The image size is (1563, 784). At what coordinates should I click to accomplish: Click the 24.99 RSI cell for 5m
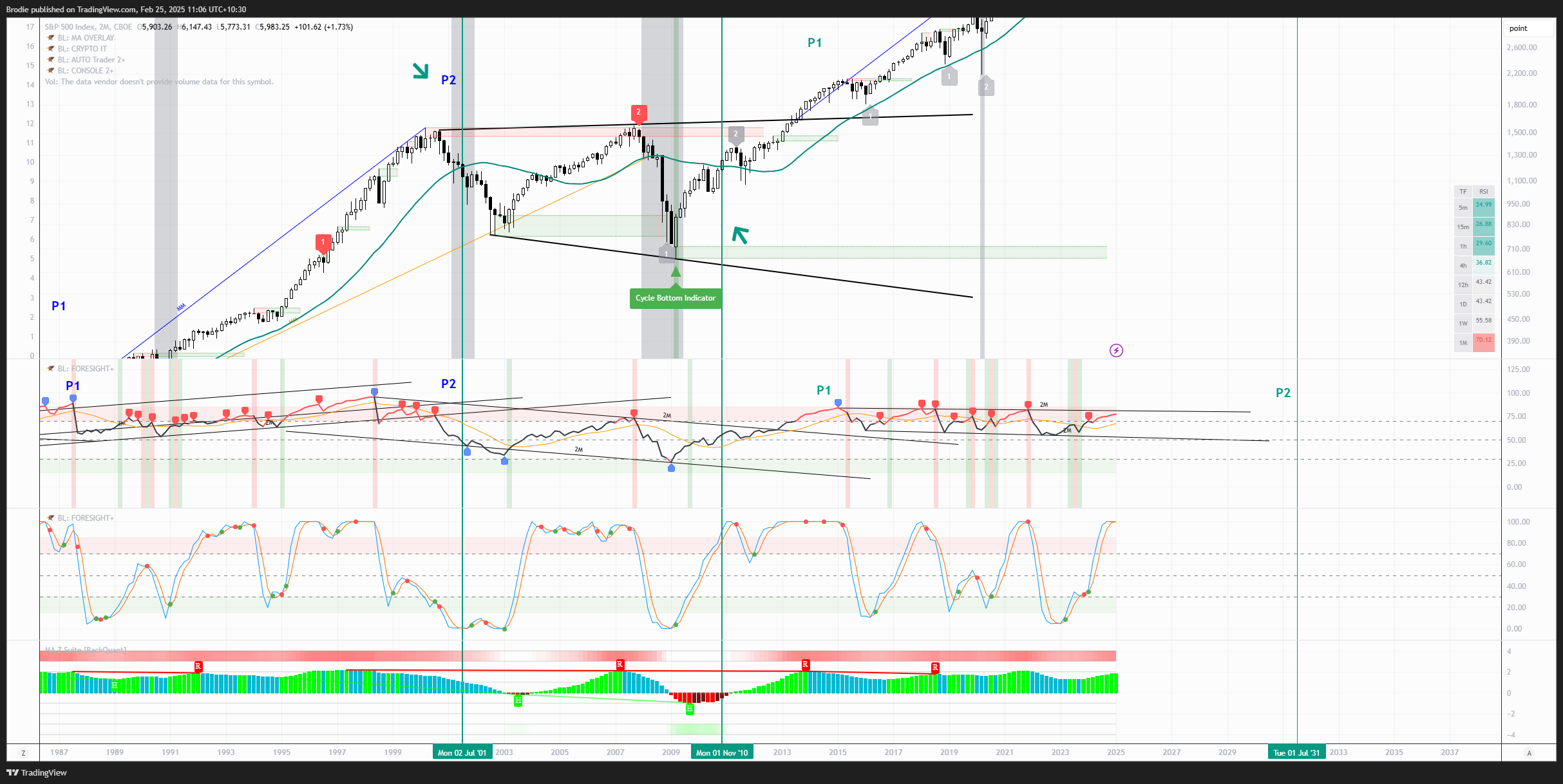[1484, 207]
